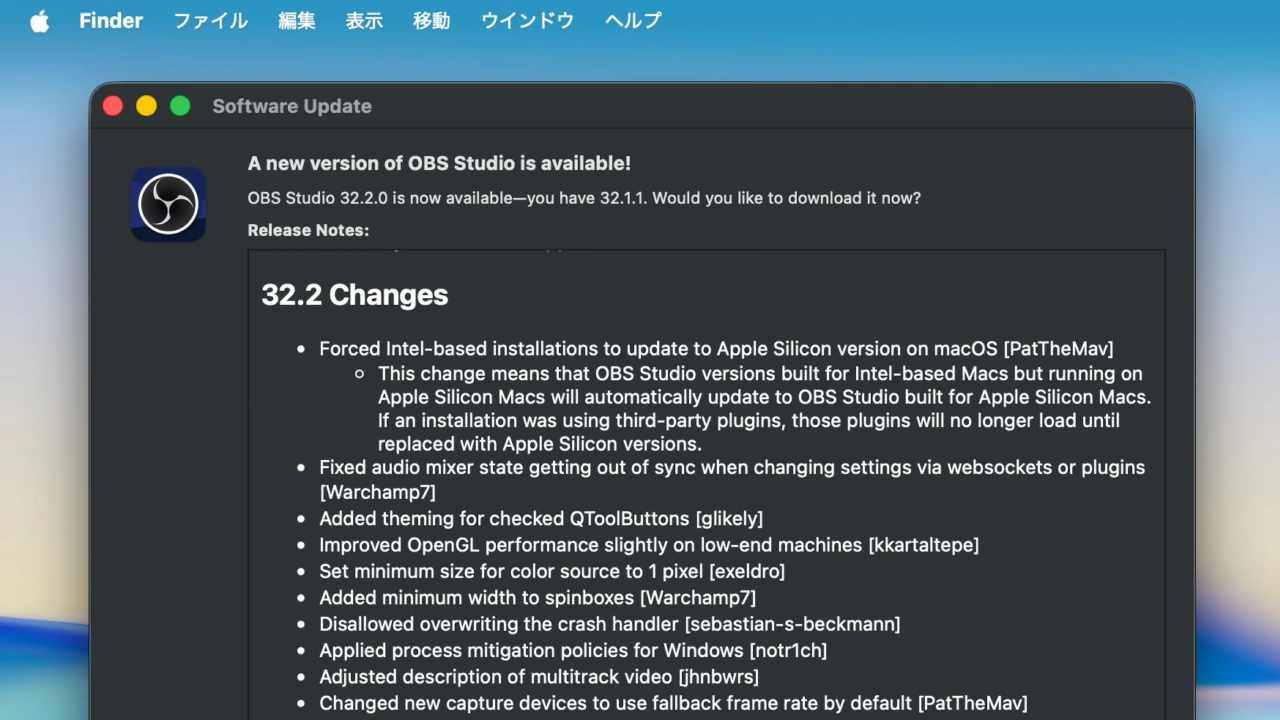
Task: Click the Applied process mitigation policies entry
Action: tap(573, 651)
